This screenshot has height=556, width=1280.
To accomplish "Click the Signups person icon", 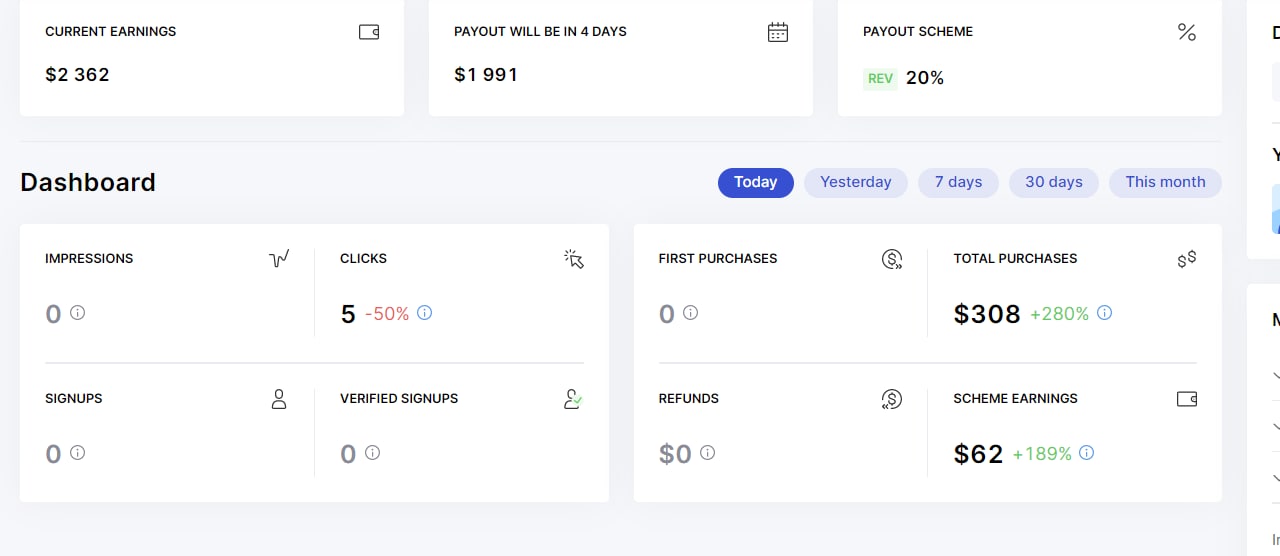I will [x=279, y=399].
